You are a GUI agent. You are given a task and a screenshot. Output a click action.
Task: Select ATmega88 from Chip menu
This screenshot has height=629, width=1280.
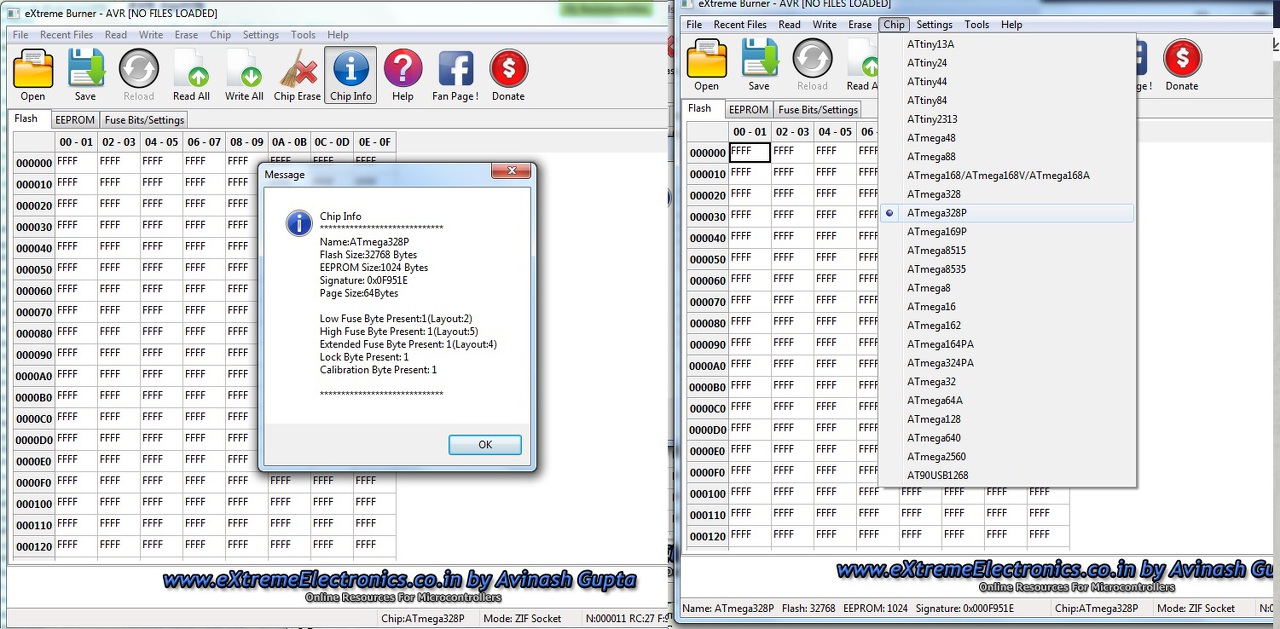(x=1007, y=157)
